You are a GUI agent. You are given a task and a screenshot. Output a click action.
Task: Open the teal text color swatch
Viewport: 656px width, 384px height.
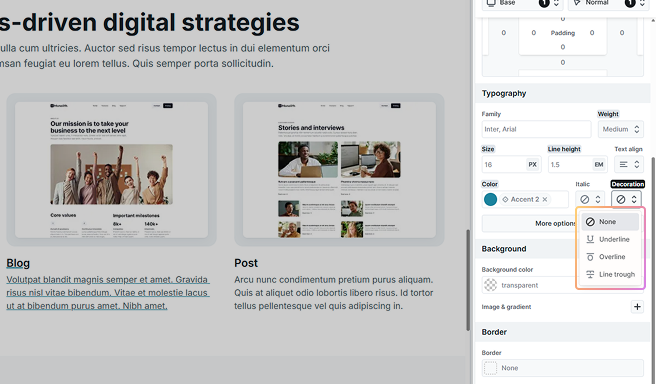tap(490, 200)
